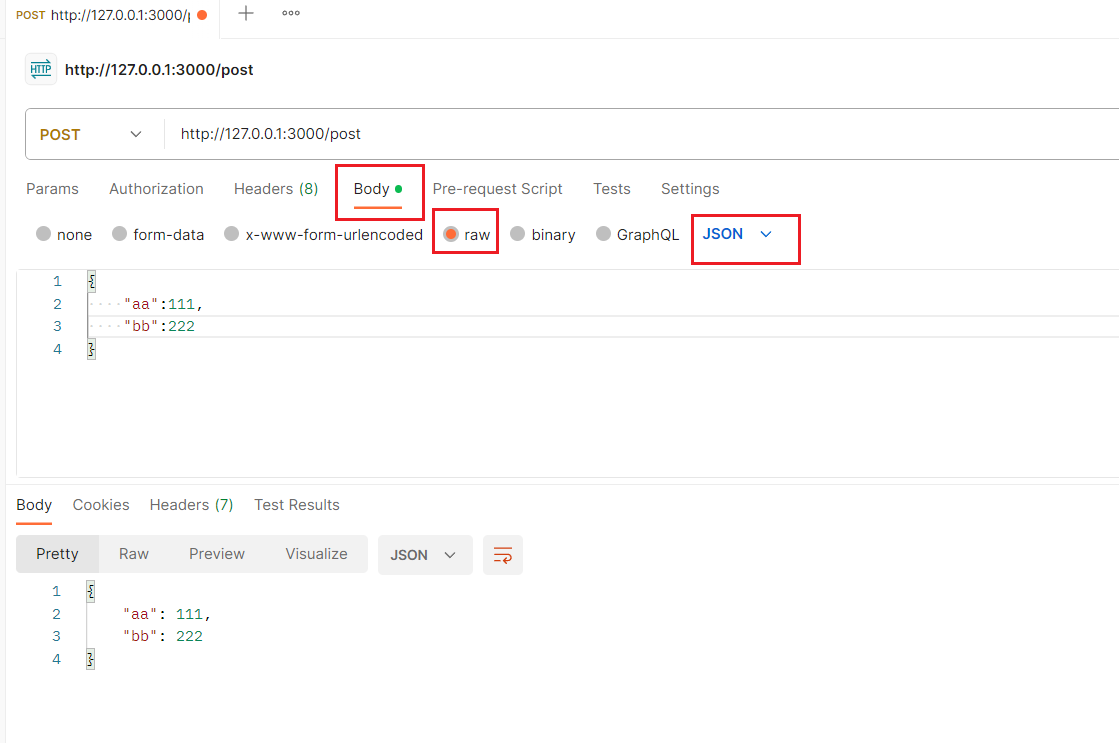Set body type to none
Screen dimensions: 1119x743
point(44,235)
